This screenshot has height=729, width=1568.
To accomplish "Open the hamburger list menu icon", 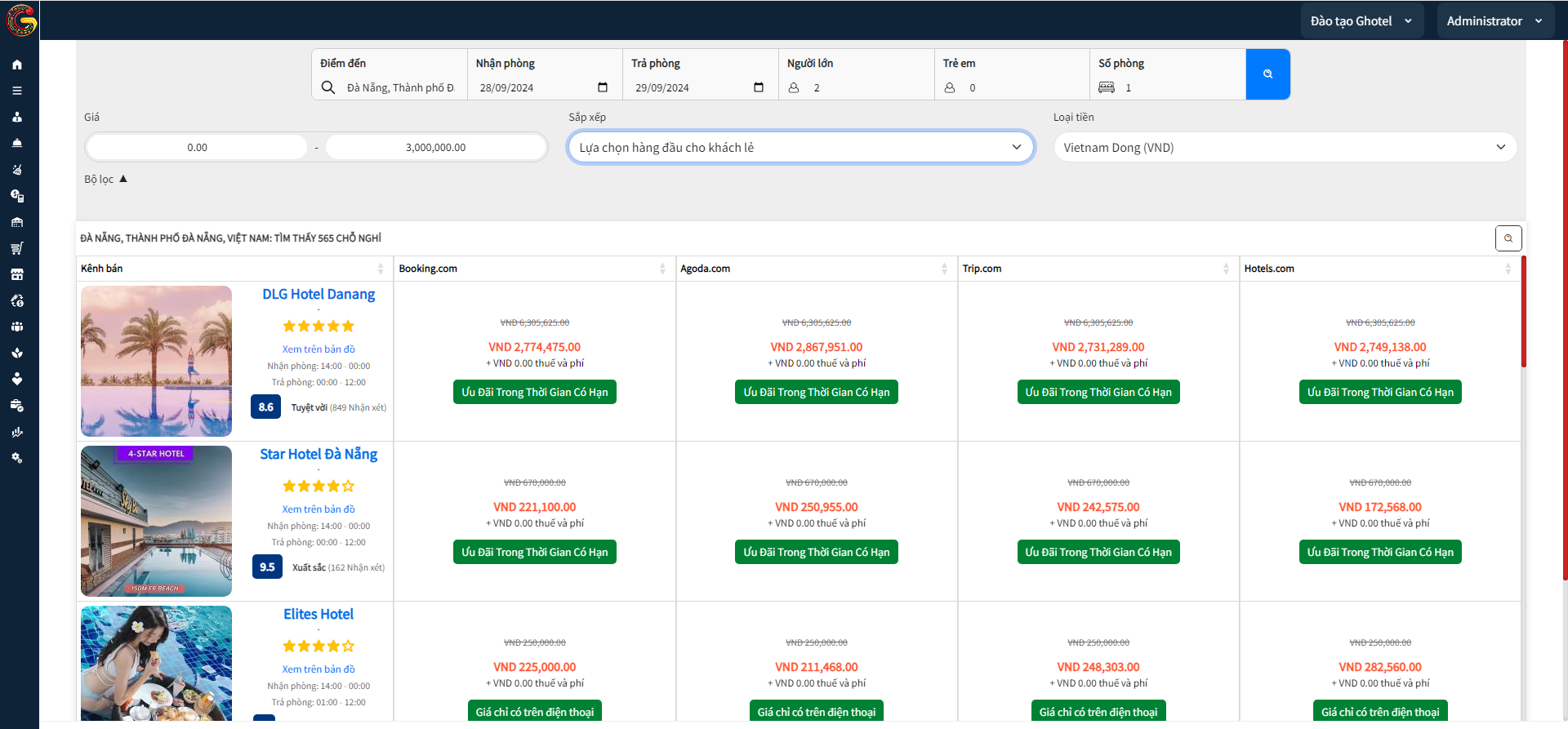I will 17,91.
